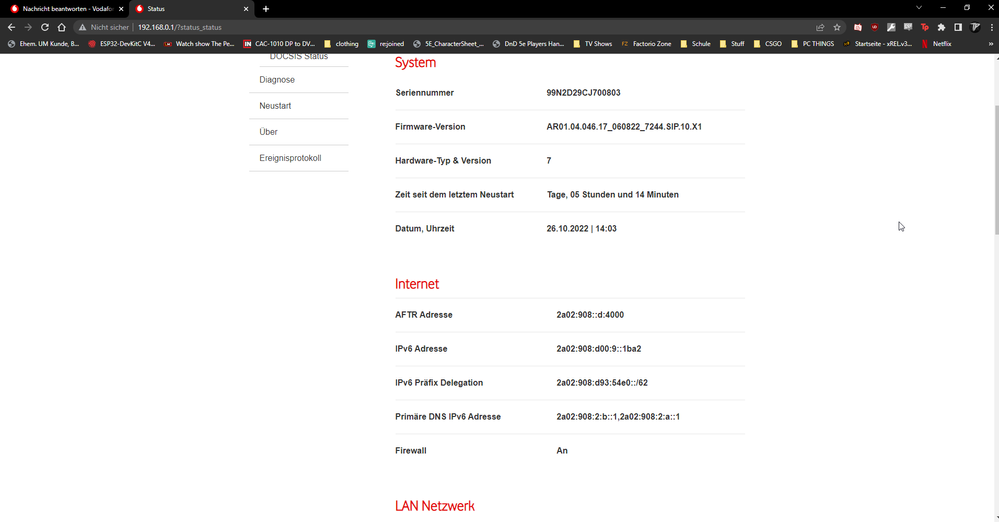The image size is (999, 522).
Task: Open the 'rejoined' bookmark
Action: coord(385,44)
